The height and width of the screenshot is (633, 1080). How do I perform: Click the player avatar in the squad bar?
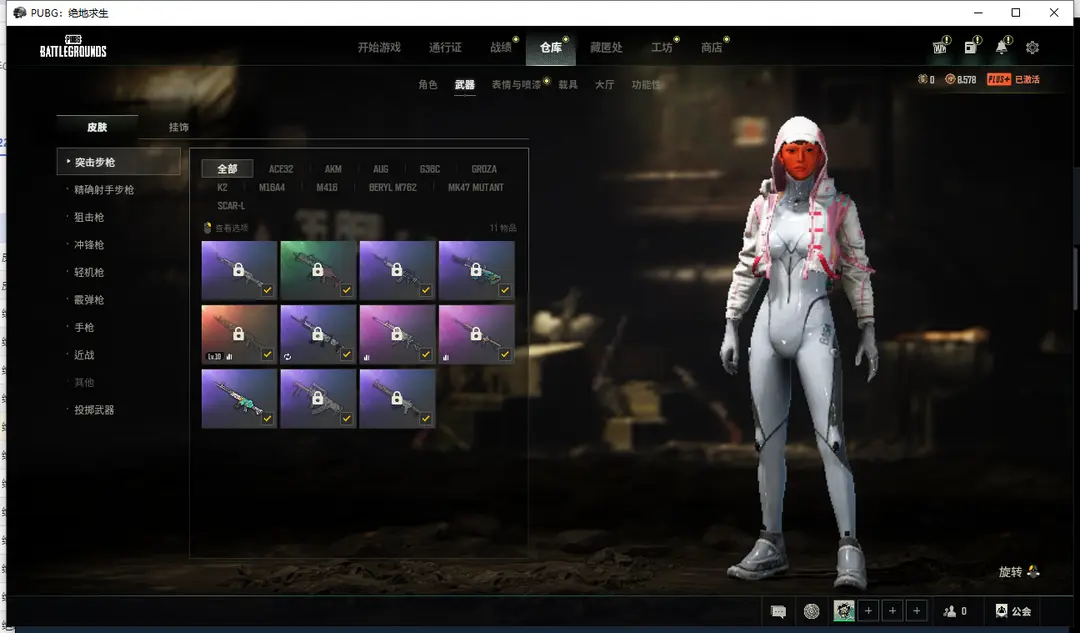pyautogui.click(x=844, y=611)
